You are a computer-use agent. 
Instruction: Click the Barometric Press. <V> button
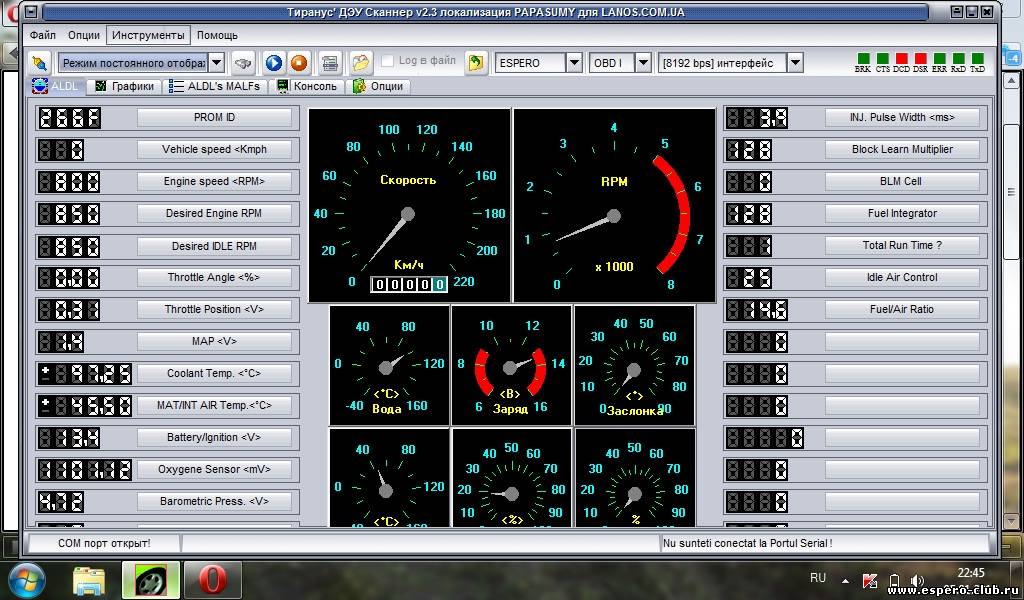coord(214,501)
